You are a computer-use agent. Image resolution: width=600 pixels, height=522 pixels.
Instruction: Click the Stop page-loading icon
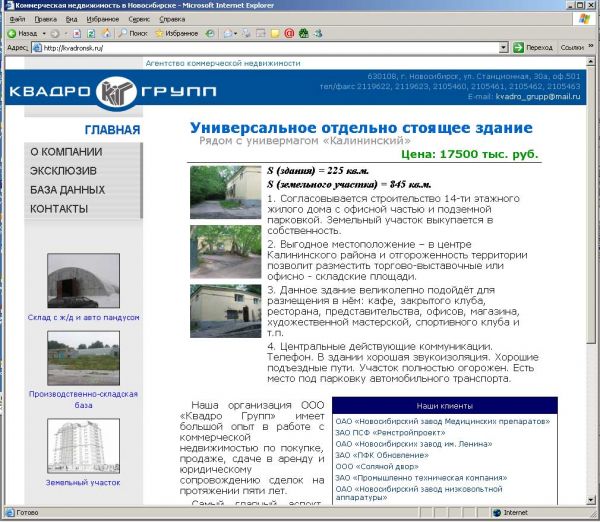pyautogui.click(x=77, y=34)
